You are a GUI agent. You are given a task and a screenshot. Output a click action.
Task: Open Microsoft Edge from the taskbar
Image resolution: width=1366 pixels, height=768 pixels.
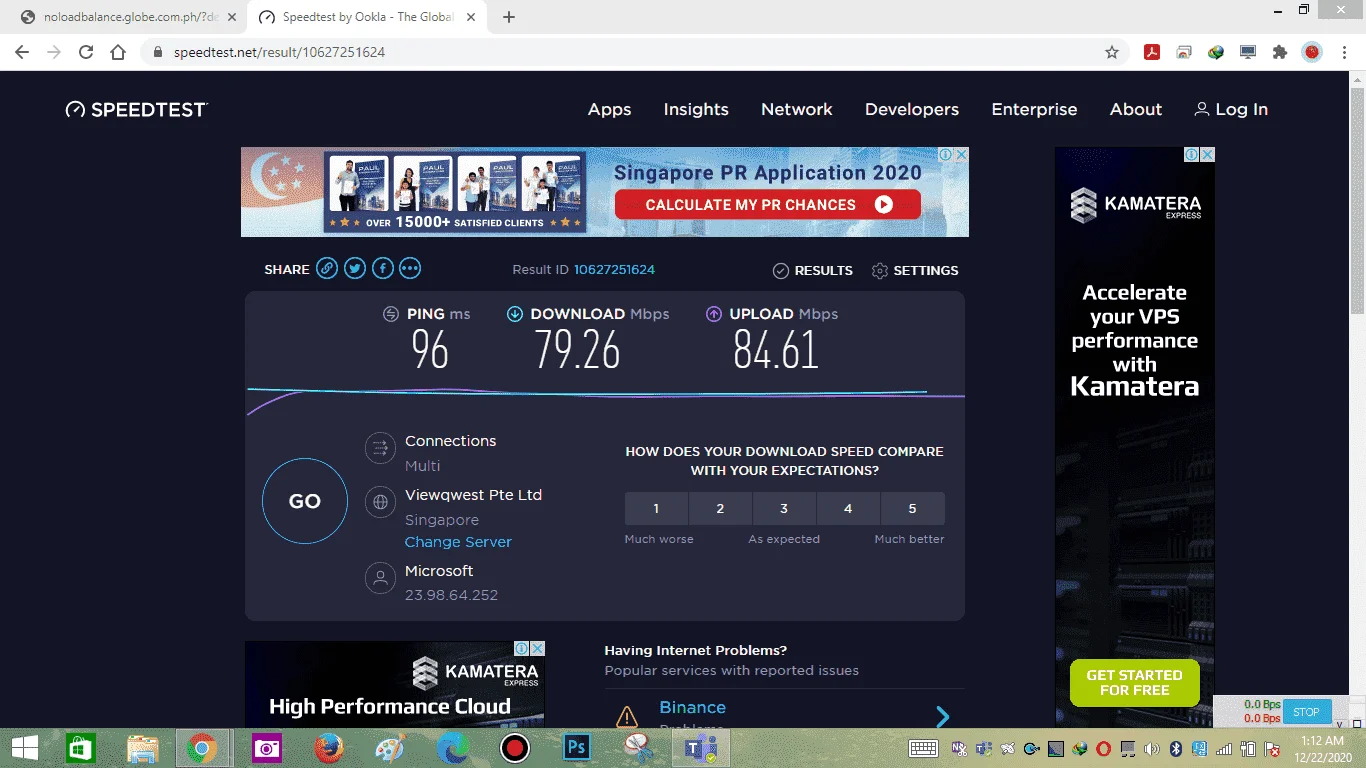pyautogui.click(x=452, y=748)
